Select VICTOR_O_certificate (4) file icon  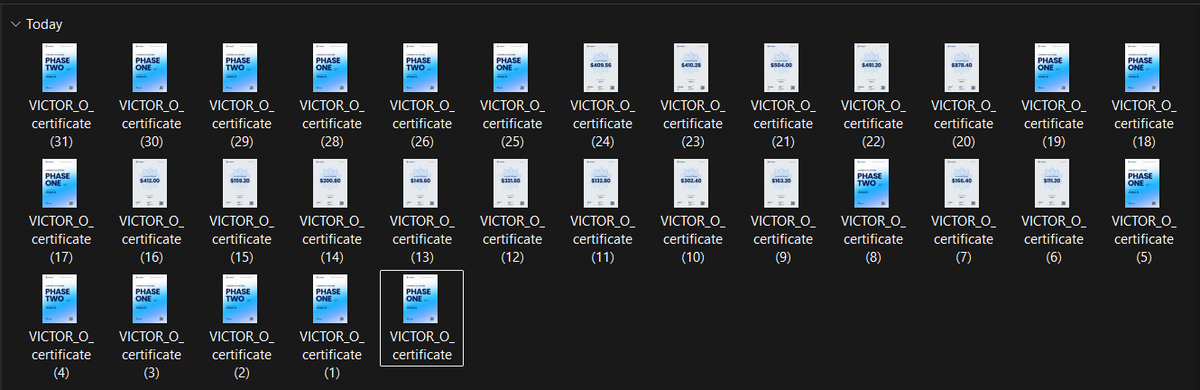point(62,299)
